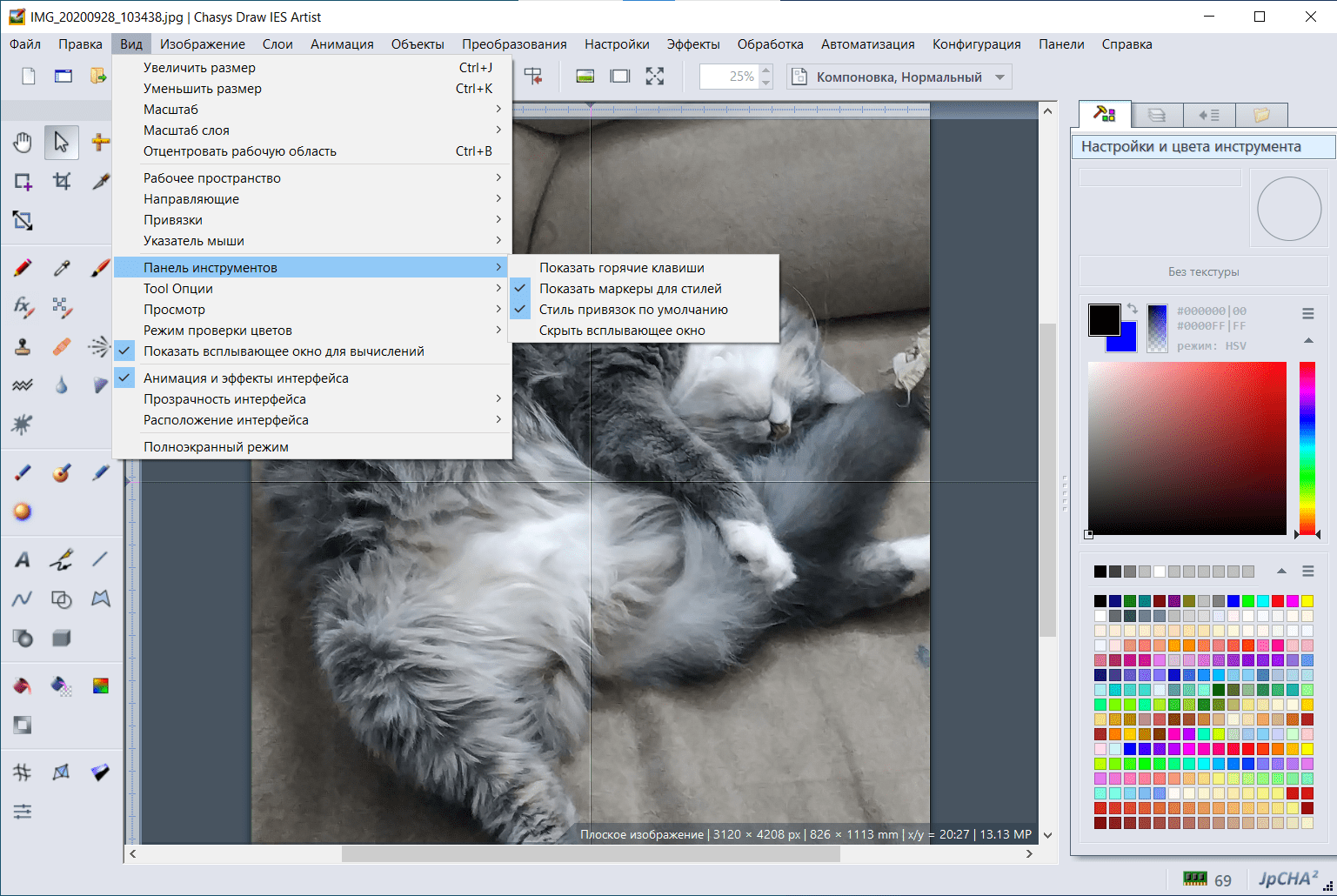Click the Без текстуры button

pyautogui.click(x=1203, y=271)
